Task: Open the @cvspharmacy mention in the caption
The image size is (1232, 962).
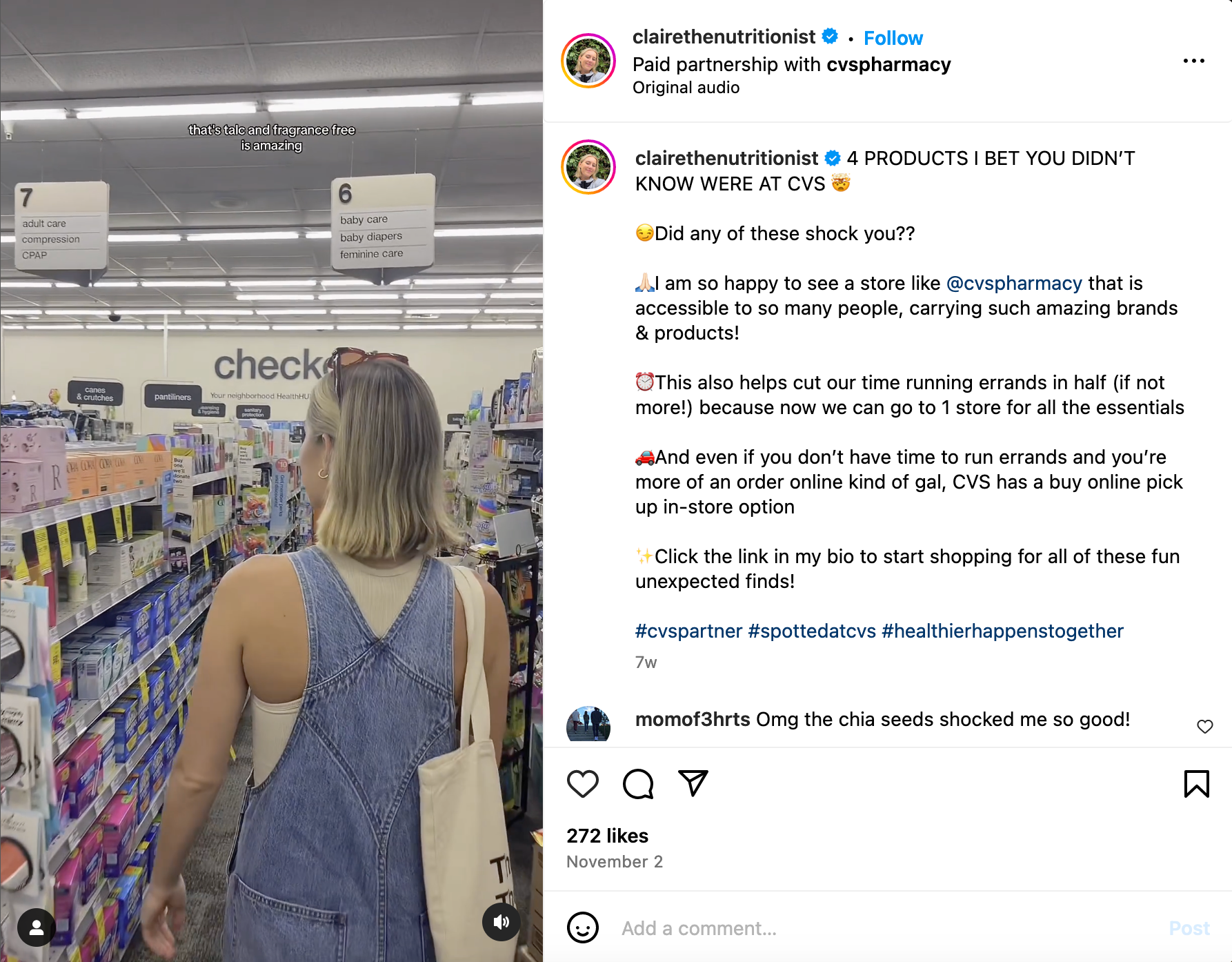Action: coord(1014,283)
